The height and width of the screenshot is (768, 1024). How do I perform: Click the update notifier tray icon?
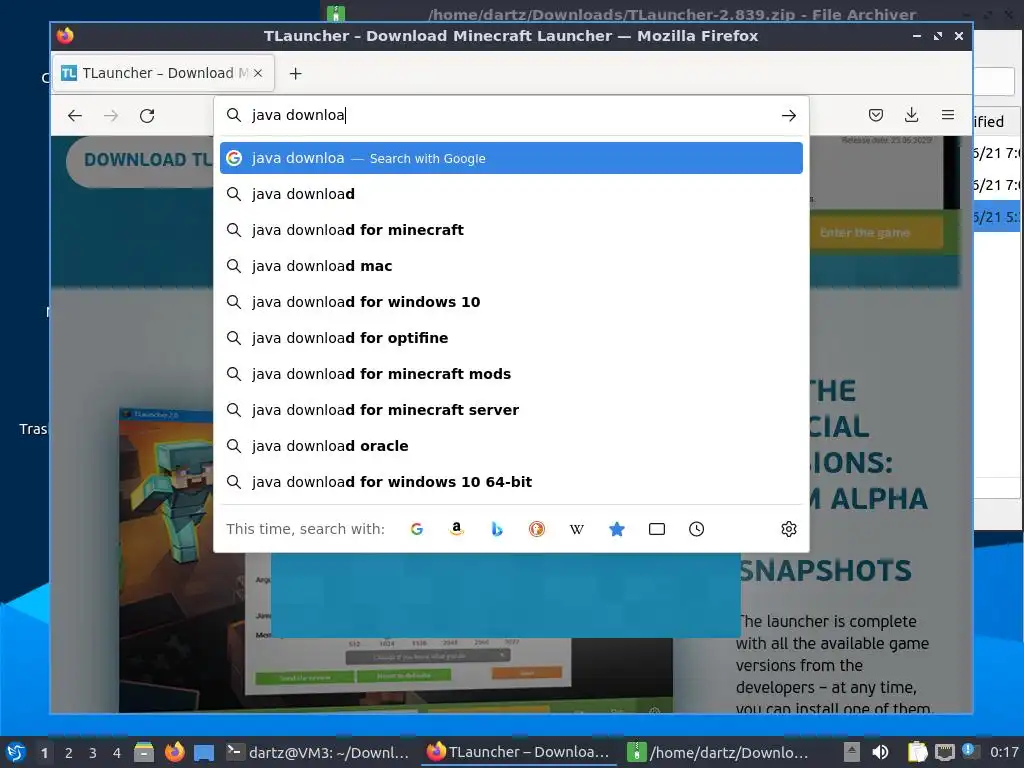point(970,751)
